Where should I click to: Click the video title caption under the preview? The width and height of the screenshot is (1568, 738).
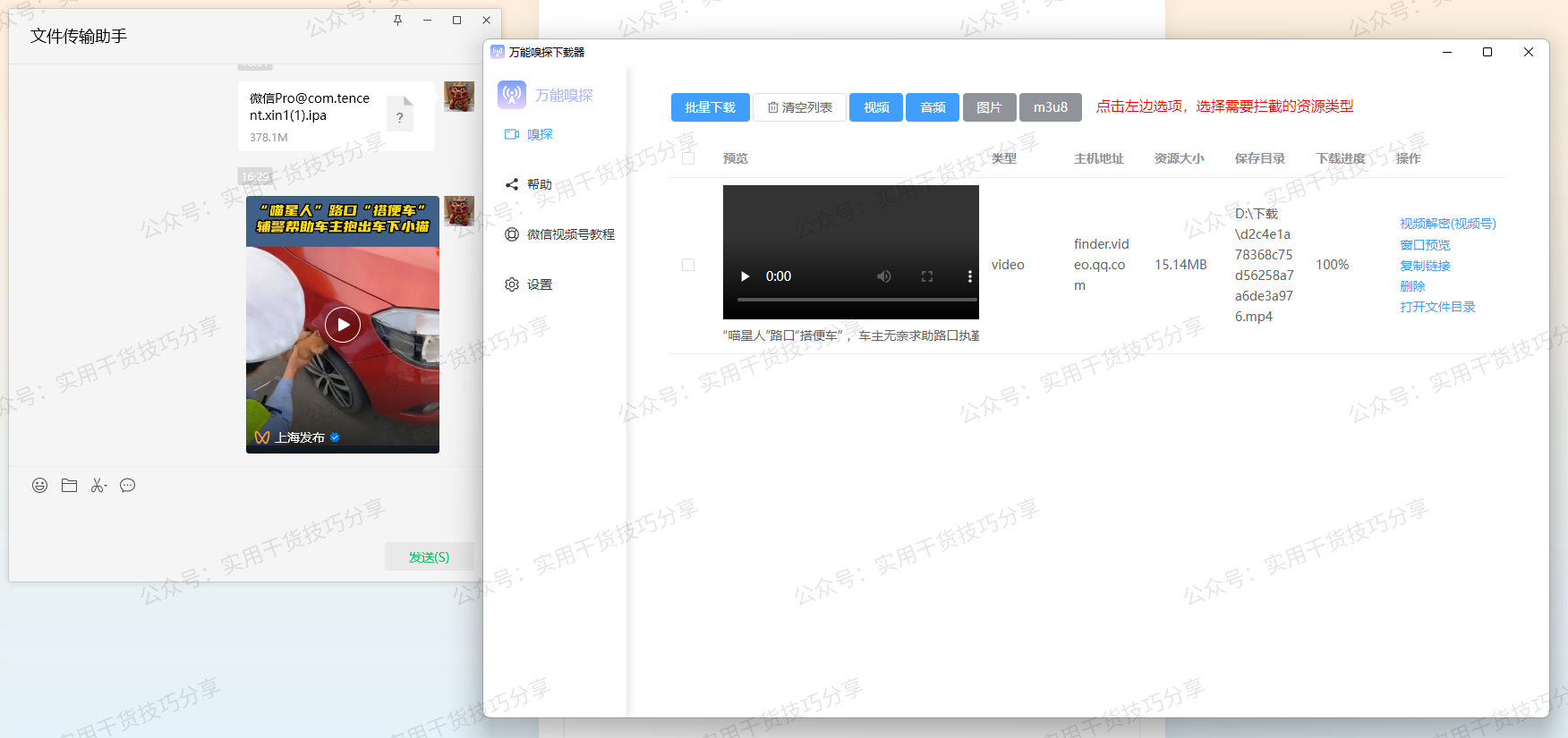851,335
